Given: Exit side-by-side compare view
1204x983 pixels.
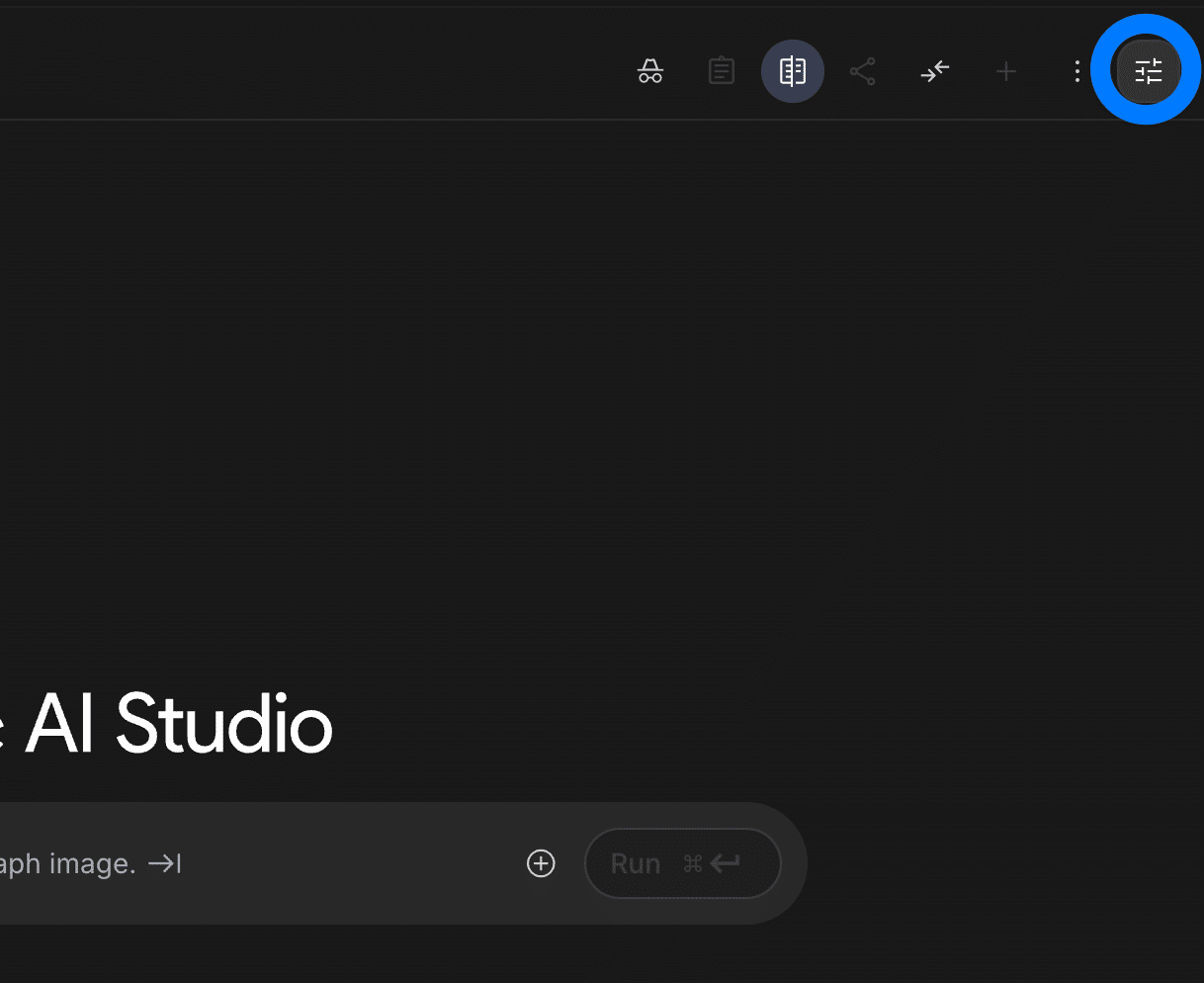Looking at the screenshot, I should click(793, 71).
